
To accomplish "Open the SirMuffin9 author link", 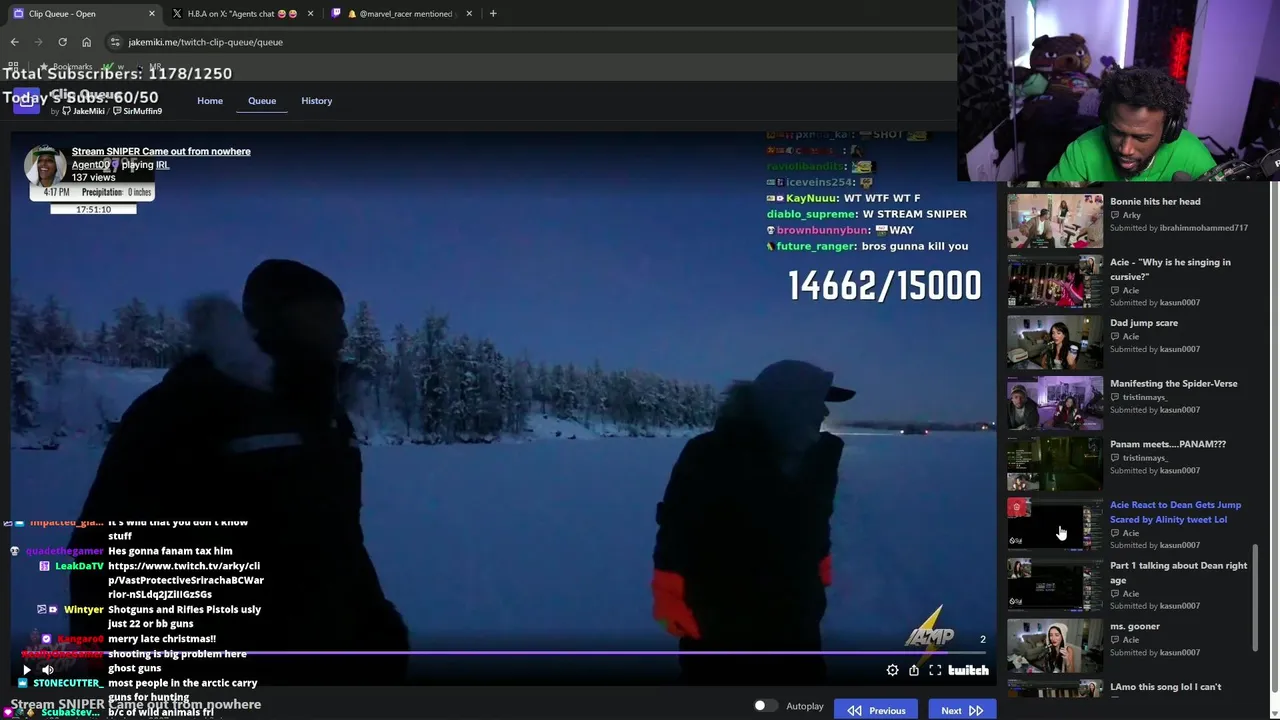I will coord(138,111).
